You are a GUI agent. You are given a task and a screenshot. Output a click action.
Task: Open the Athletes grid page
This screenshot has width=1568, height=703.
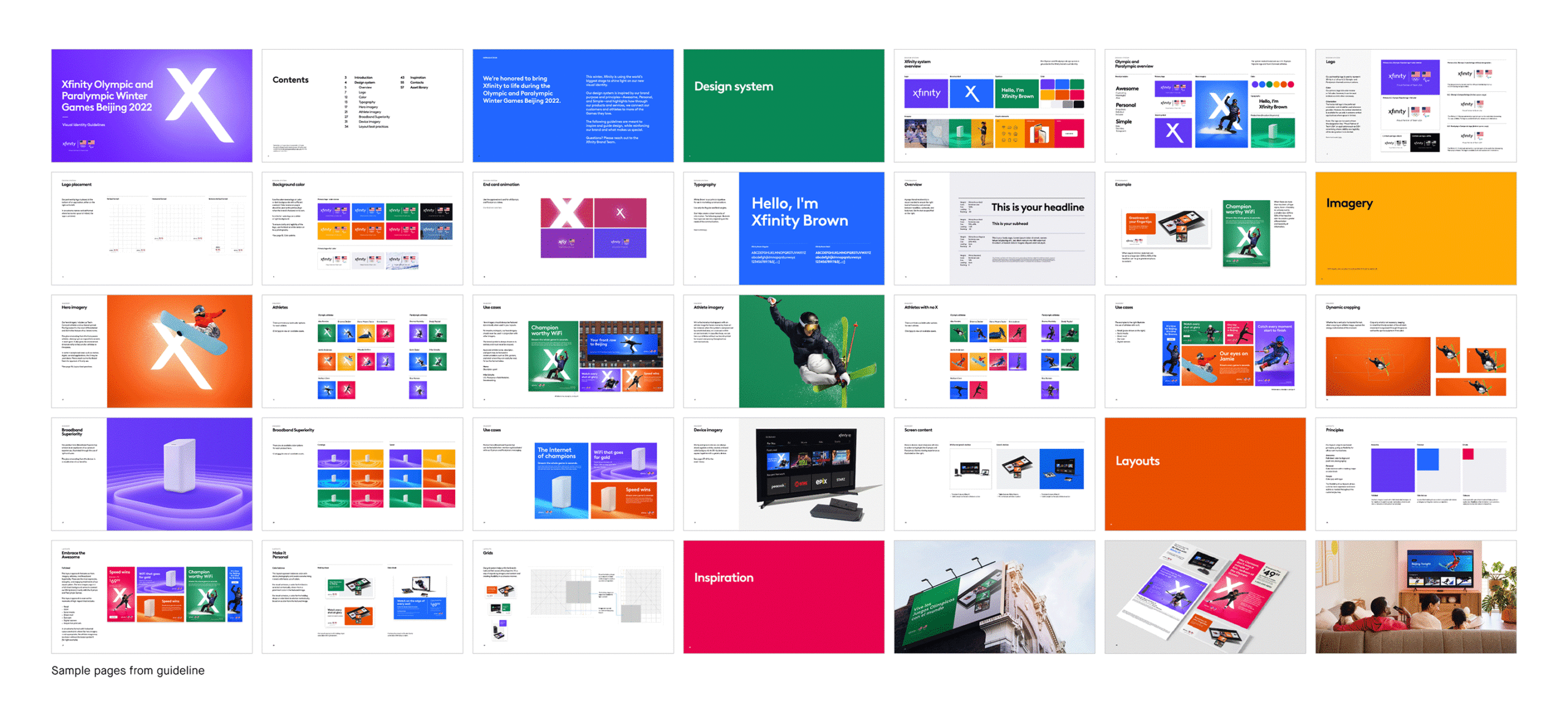coord(362,351)
